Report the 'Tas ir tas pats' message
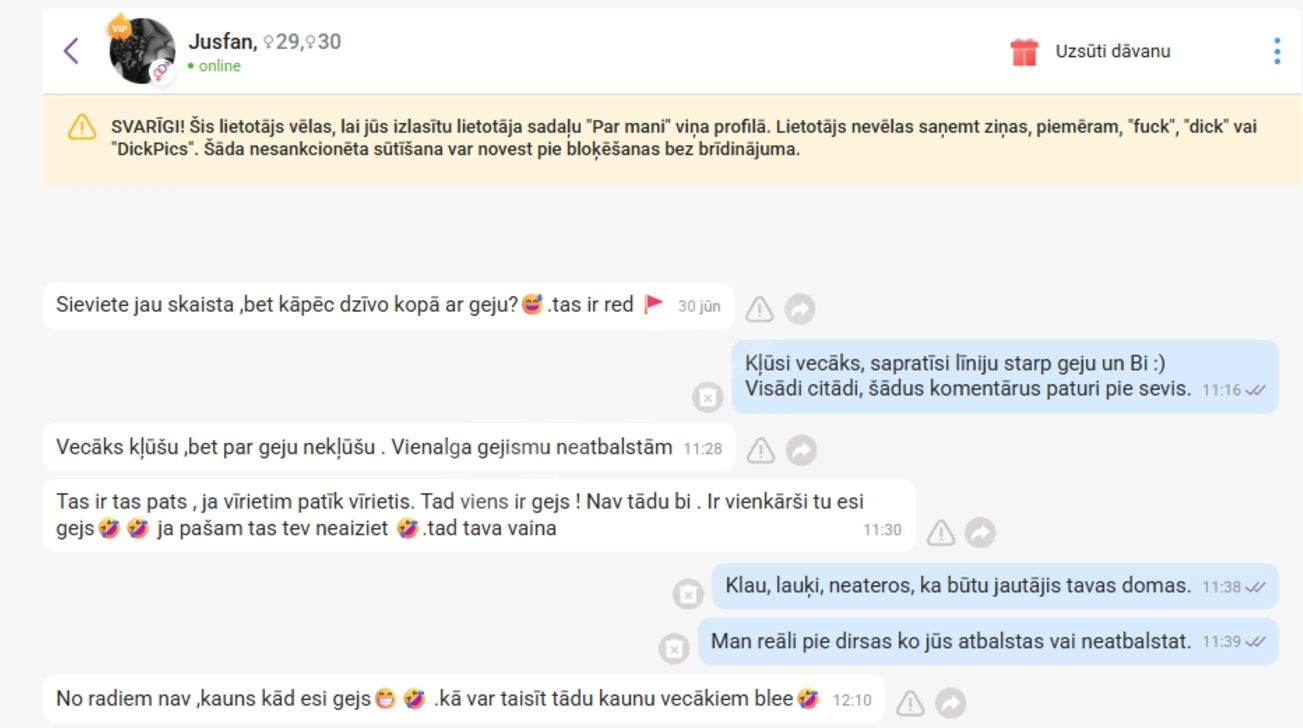Screen dimensions: 1303x728 pyautogui.click(x=941, y=533)
